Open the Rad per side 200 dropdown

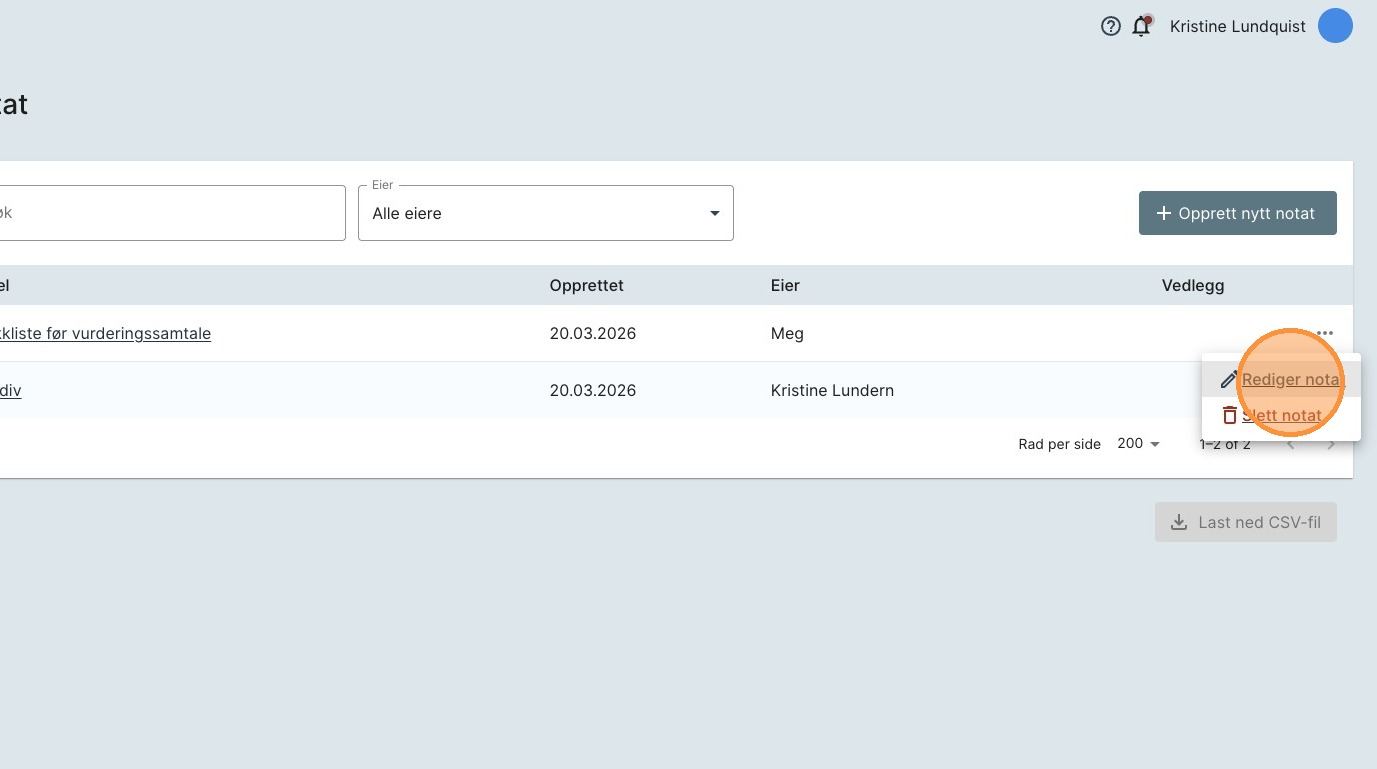click(1138, 444)
